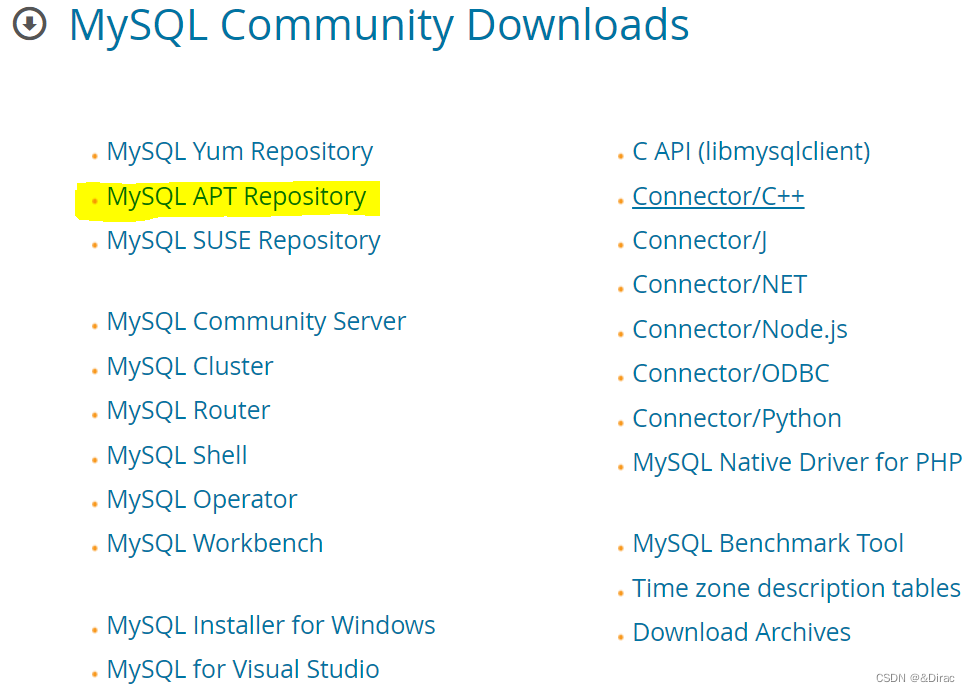Go to Connector/NET page
The image size is (970, 692).
(719, 285)
